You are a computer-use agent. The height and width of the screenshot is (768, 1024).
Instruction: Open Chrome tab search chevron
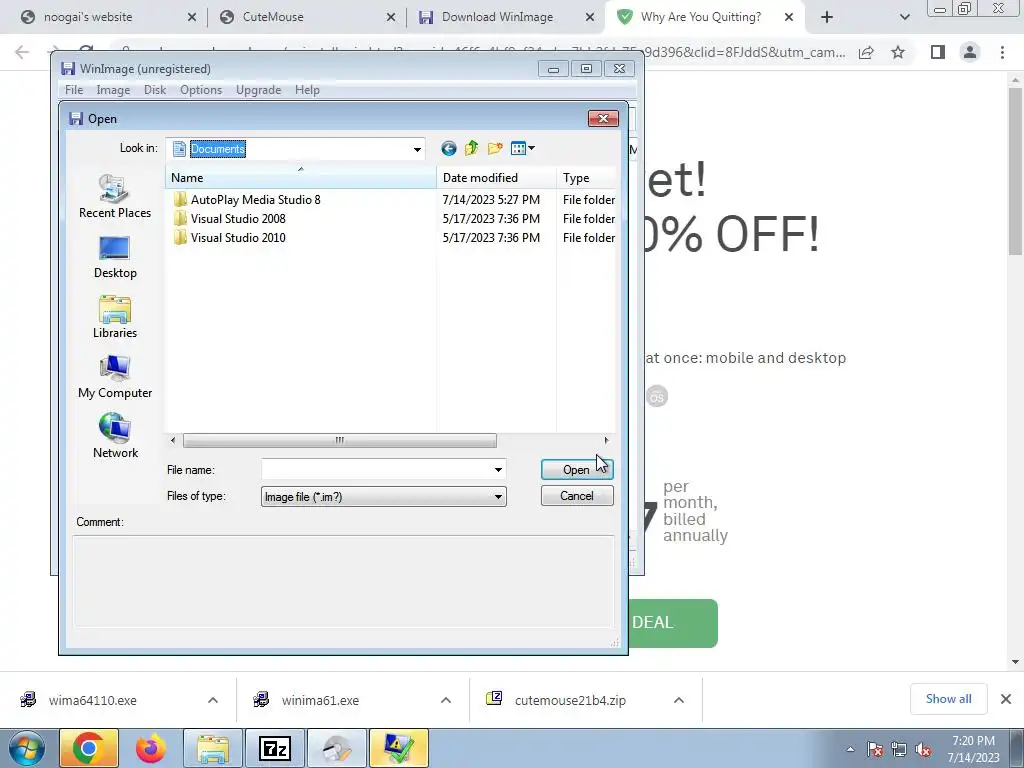(904, 18)
